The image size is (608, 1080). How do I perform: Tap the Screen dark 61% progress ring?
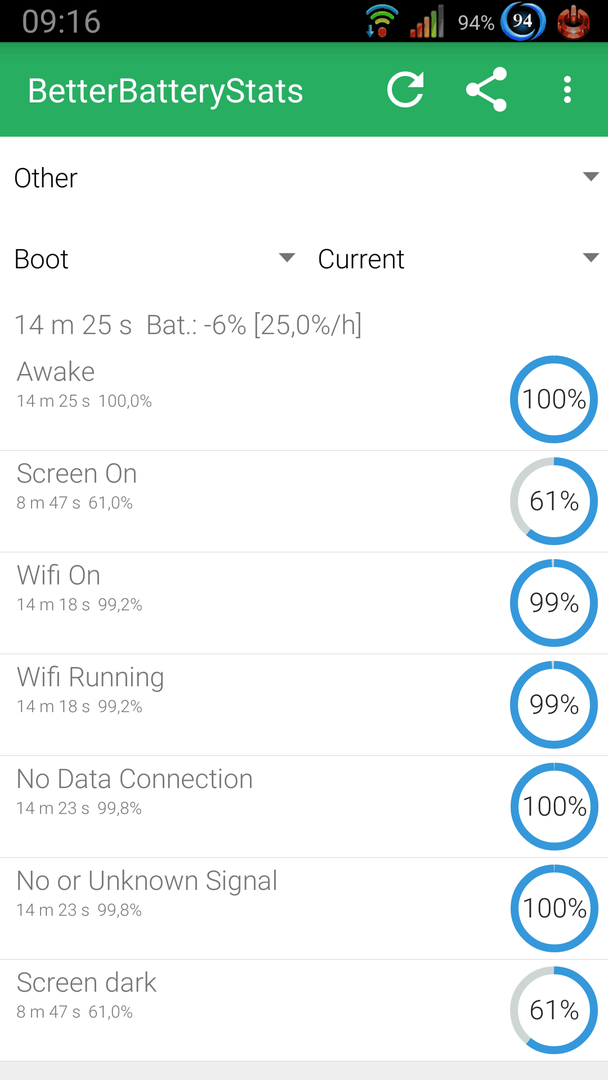click(554, 1010)
